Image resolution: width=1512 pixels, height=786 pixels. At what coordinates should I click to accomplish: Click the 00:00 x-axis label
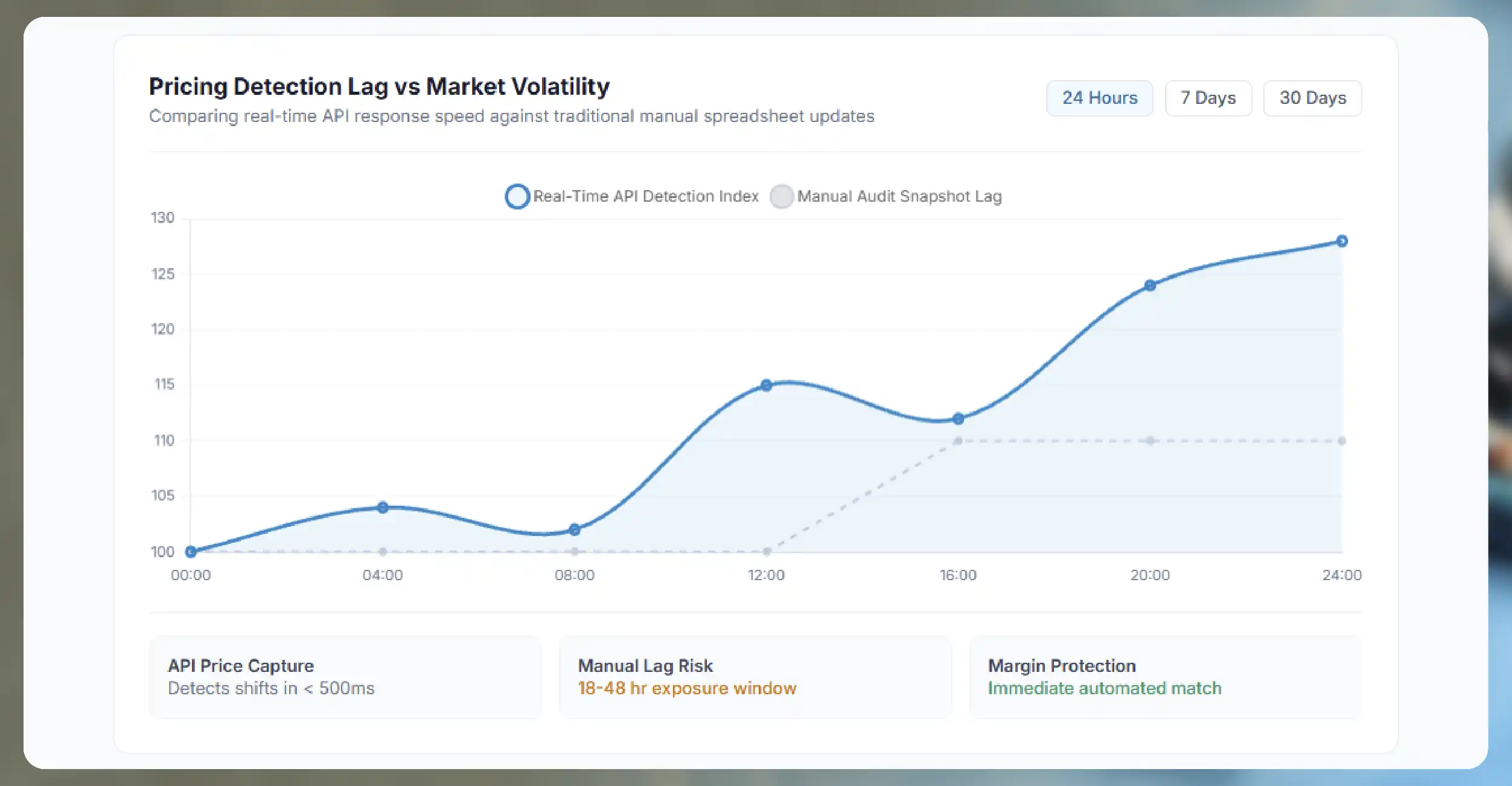click(x=191, y=575)
